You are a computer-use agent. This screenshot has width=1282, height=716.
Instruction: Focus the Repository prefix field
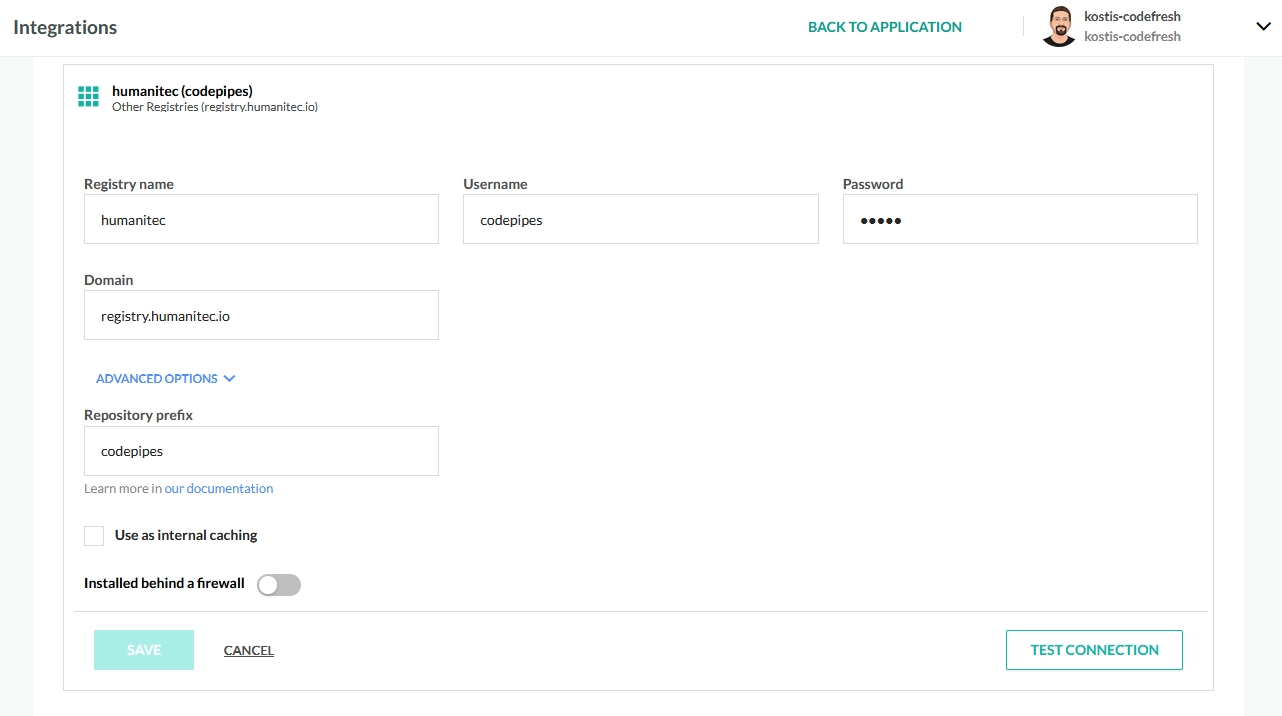click(261, 451)
